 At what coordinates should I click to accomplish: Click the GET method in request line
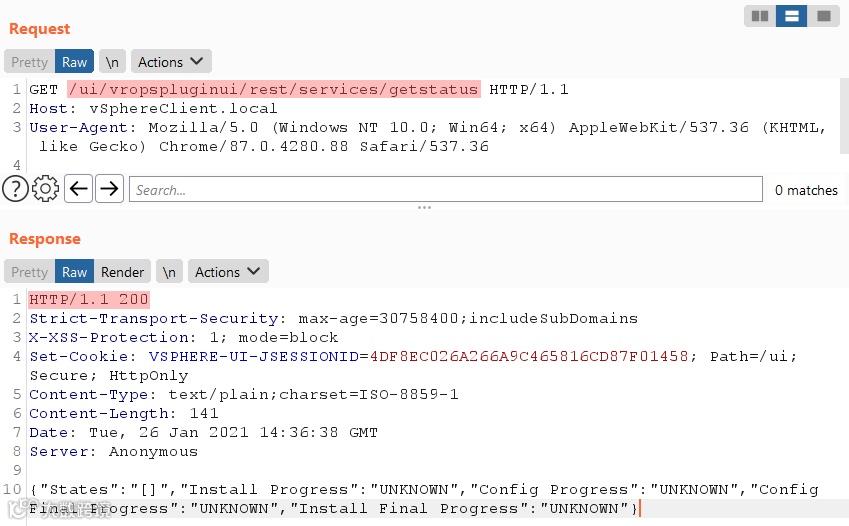pyautogui.click(x=43, y=89)
